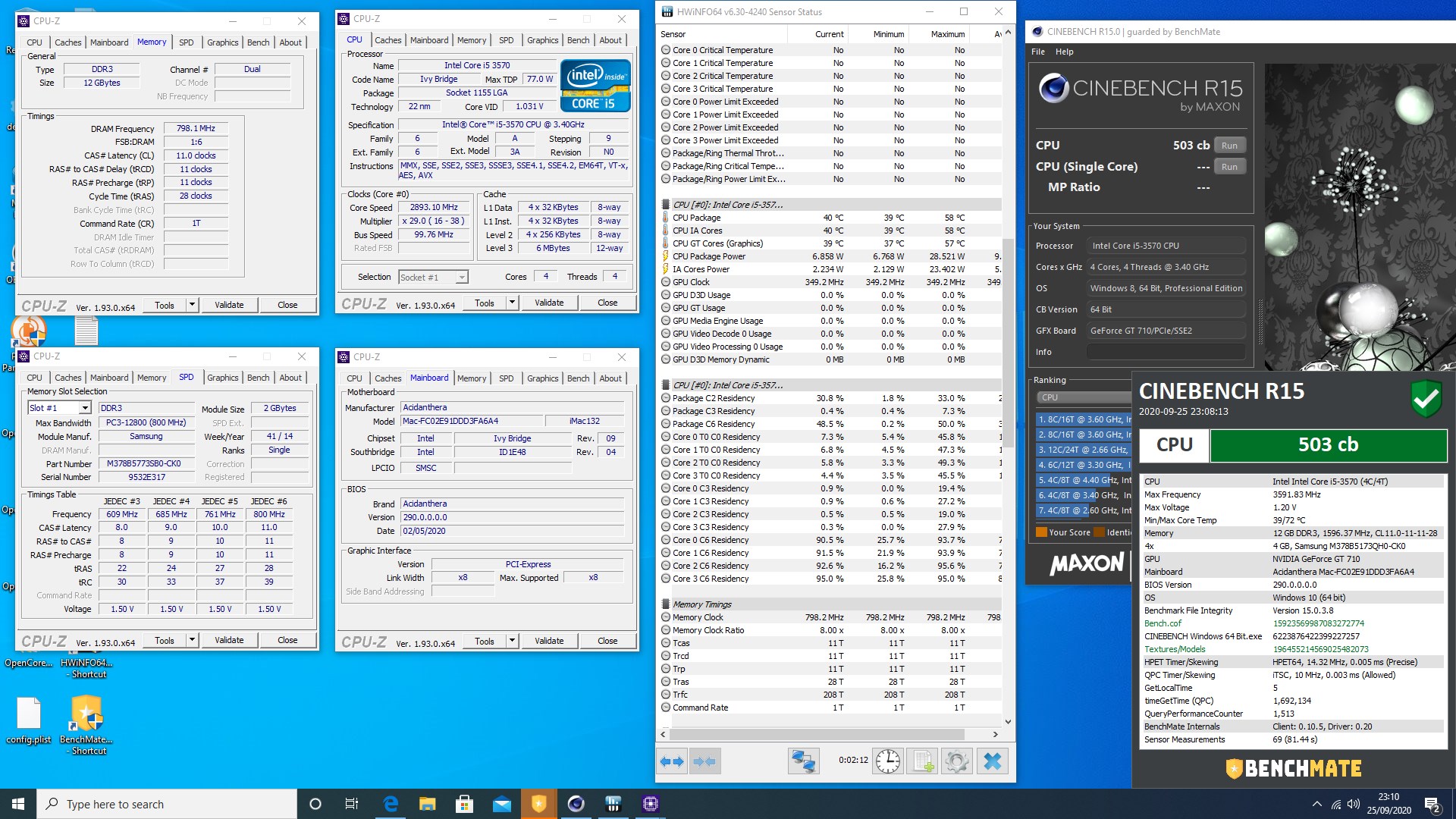The width and height of the screenshot is (1456, 819).
Task: Select HWiNFO Memory Clock Ratio row
Action: click(830, 630)
